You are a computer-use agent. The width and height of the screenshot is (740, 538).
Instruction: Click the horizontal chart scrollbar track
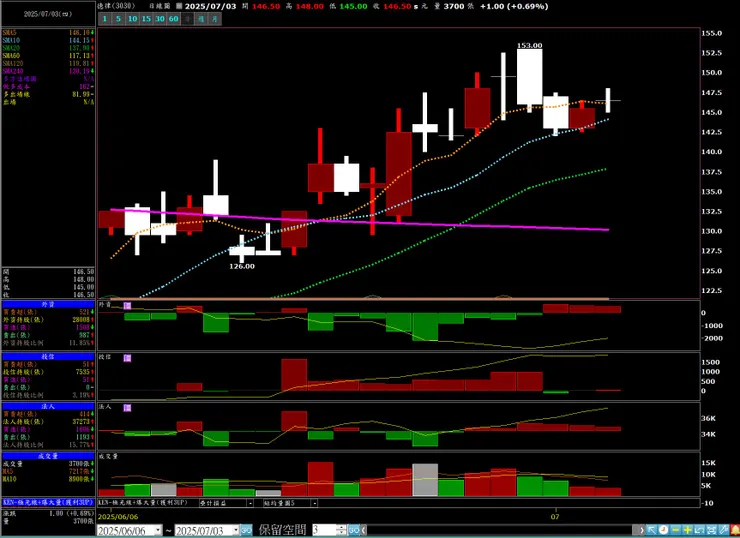[499, 530]
